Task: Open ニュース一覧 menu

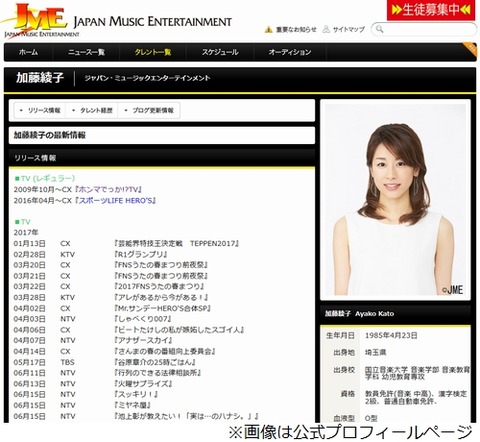Action: (86, 52)
